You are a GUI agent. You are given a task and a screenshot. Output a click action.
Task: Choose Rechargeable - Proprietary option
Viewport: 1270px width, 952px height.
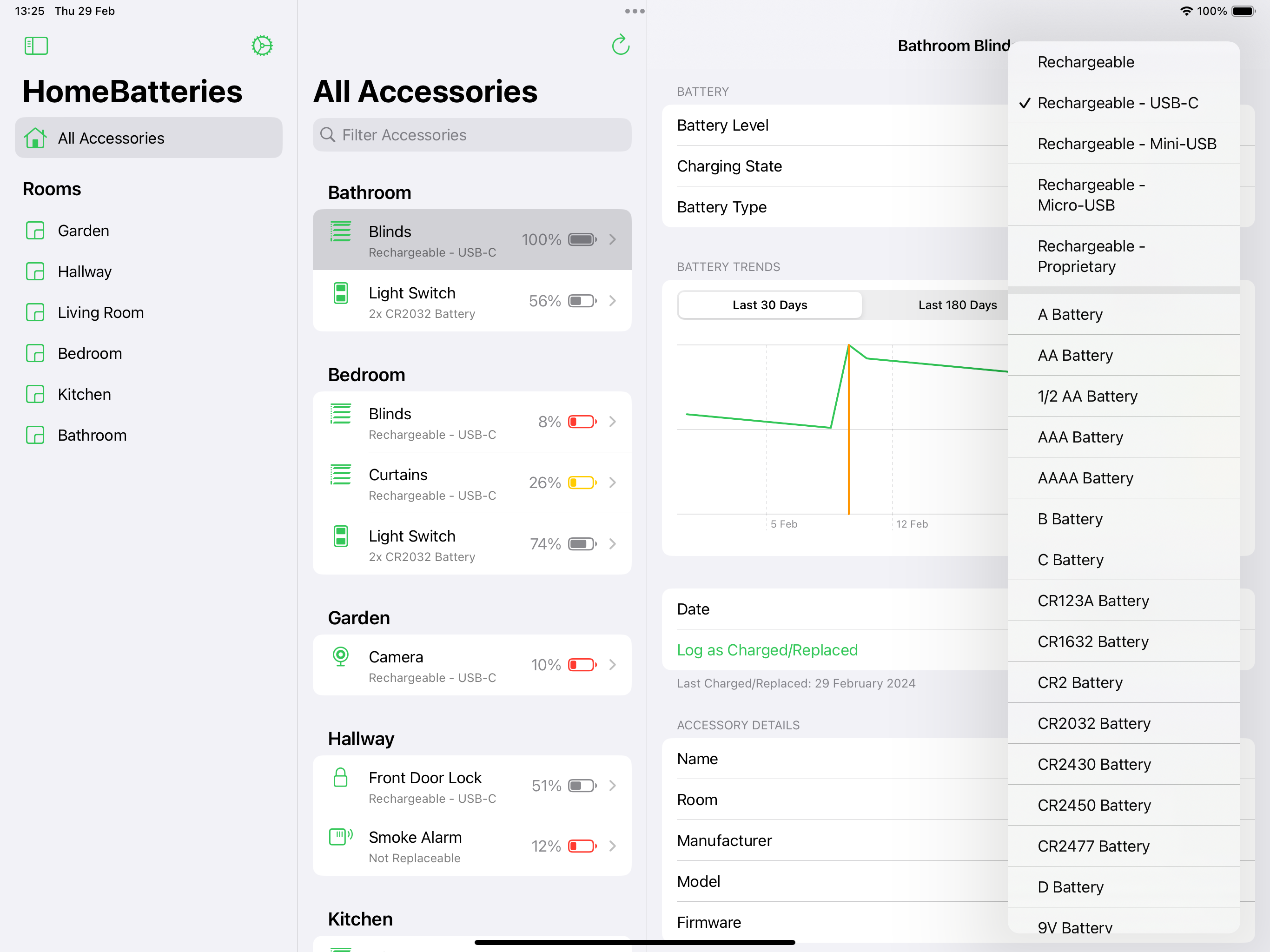tap(1124, 256)
